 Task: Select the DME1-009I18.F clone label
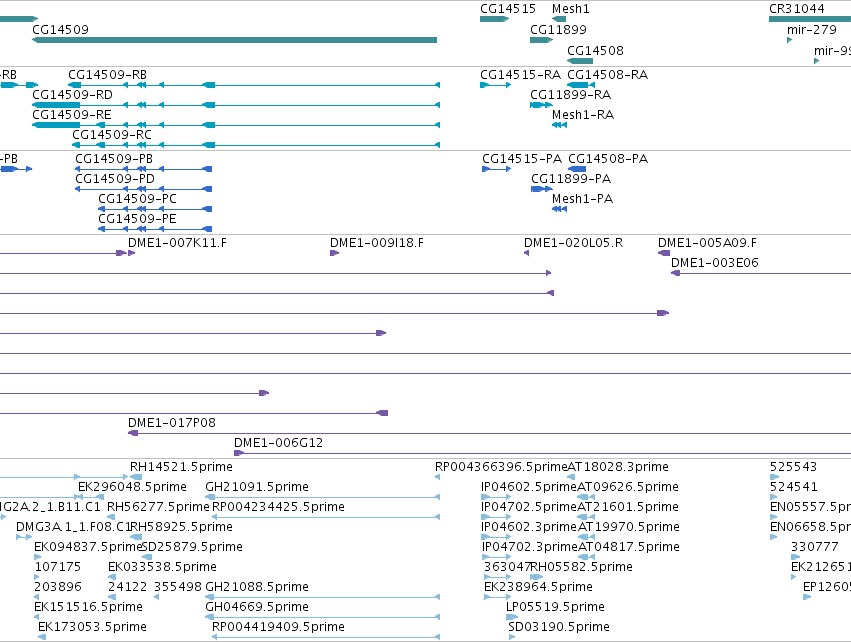pos(377,243)
